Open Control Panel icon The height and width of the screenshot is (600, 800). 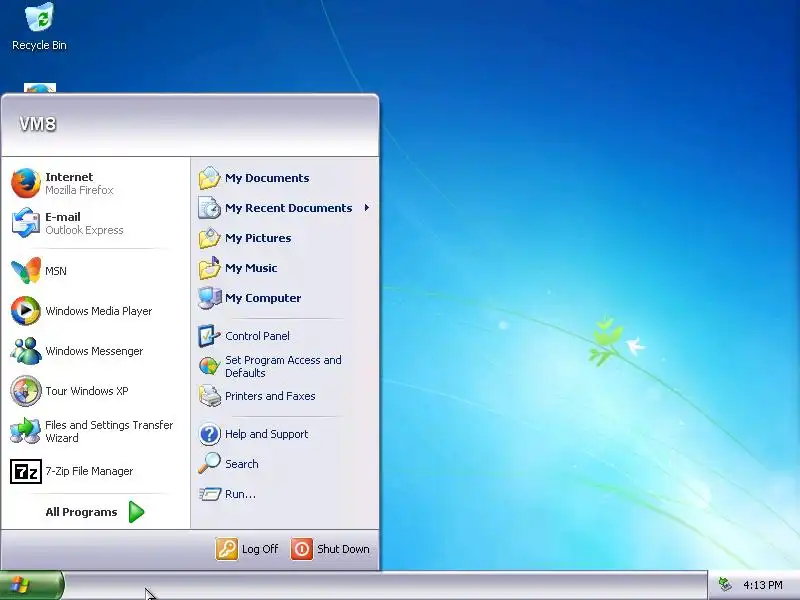coord(209,336)
